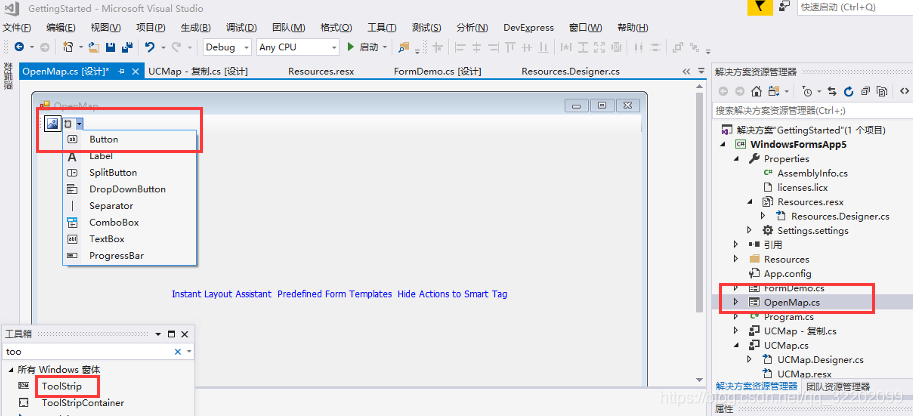Click the notifications flag icon
Image resolution: width=913 pixels, height=416 pixels.
coord(761,7)
